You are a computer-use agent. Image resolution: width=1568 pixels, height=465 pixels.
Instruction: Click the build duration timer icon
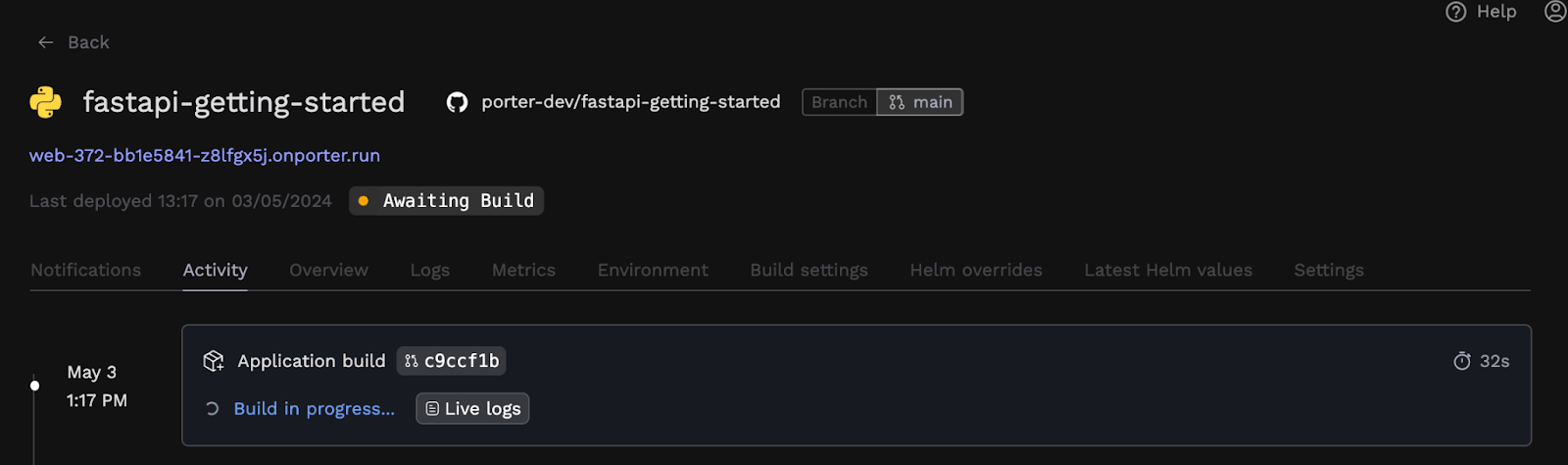pyautogui.click(x=1462, y=361)
